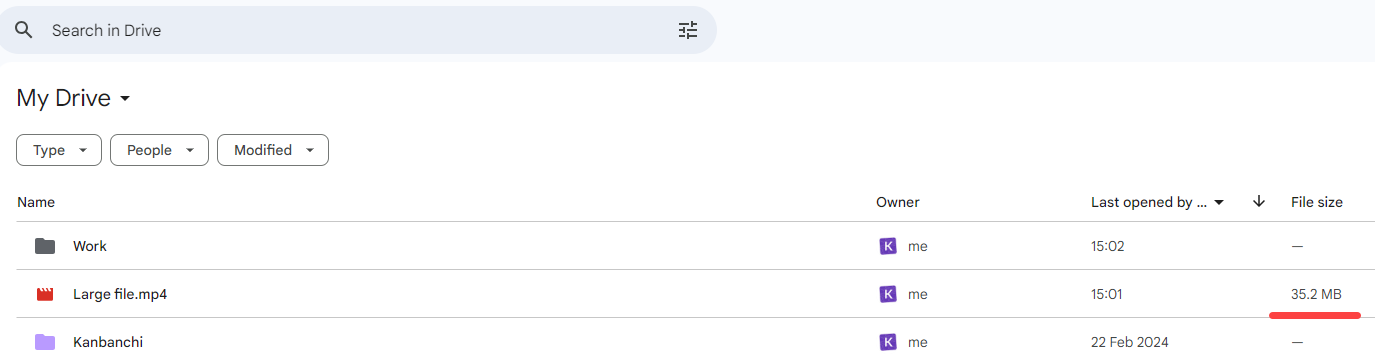
Task: Select the Kanbanchi folder name
Action: point(108,342)
